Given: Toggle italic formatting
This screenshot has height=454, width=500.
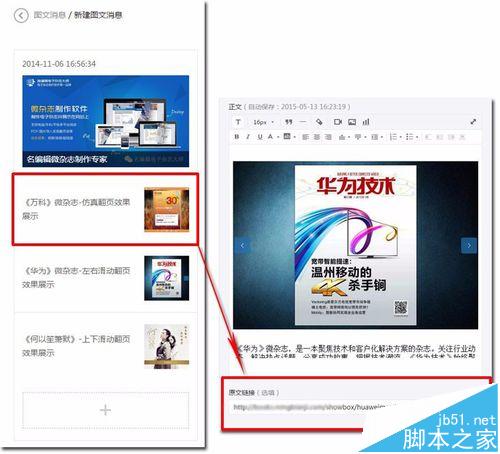Looking at the screenshot, I should (248, 137).
